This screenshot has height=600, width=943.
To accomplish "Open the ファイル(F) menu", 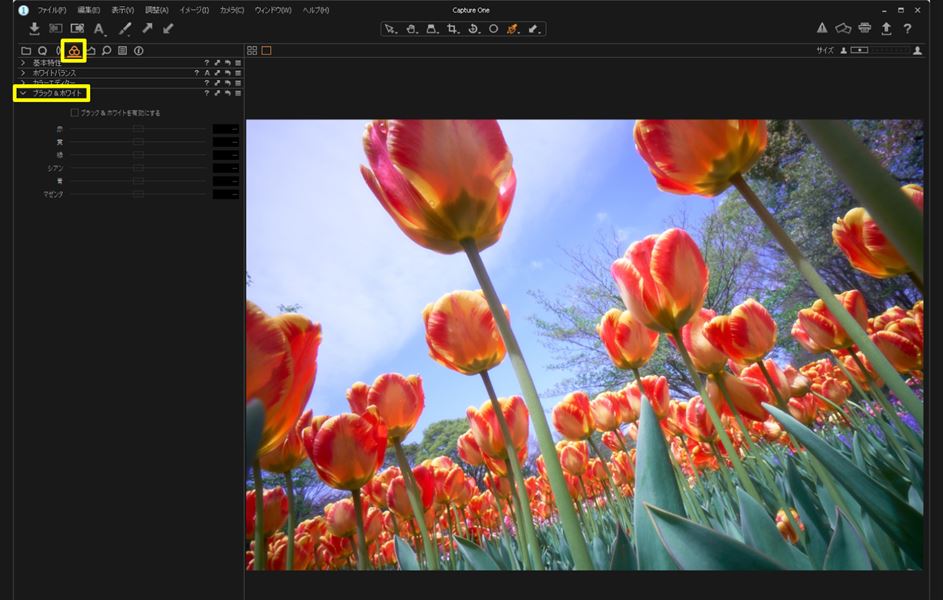I will click(x=52, y=10).
